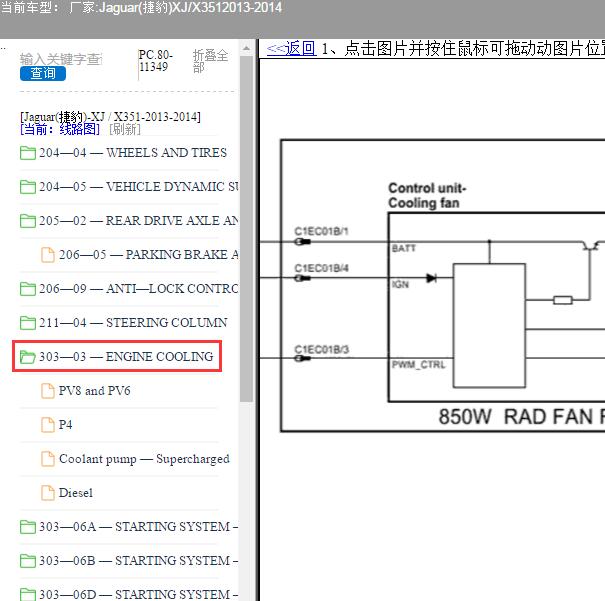Click connector label C1EC01B/3 in diagram
605x601 pixels.
pos(321,349)
